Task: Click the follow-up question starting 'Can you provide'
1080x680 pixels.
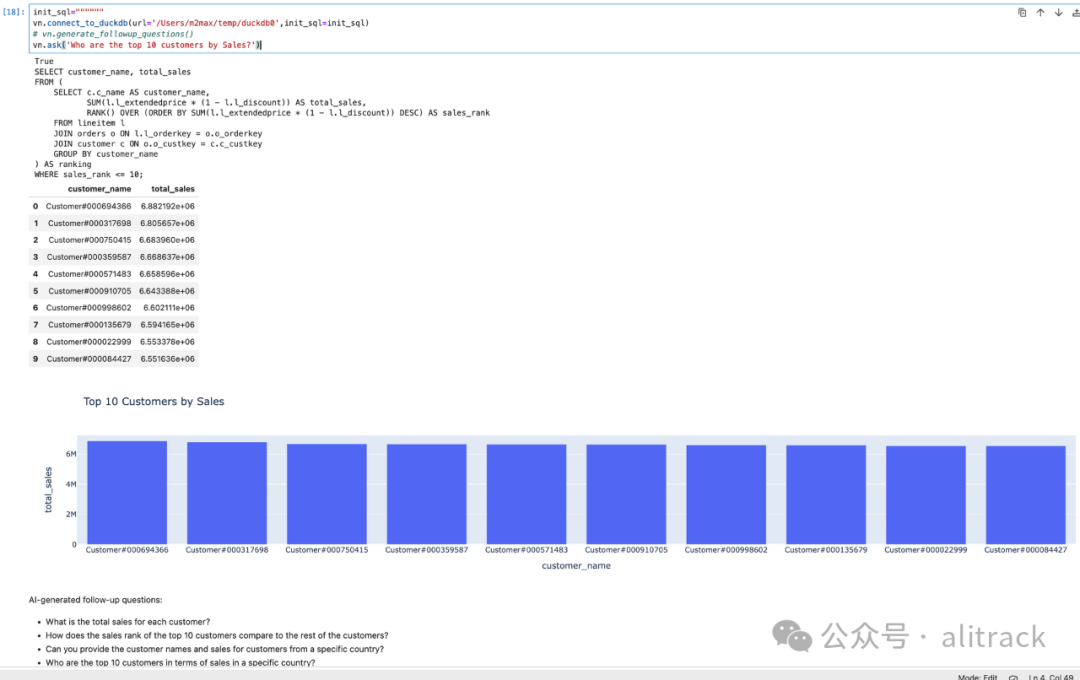Action: 215,649
